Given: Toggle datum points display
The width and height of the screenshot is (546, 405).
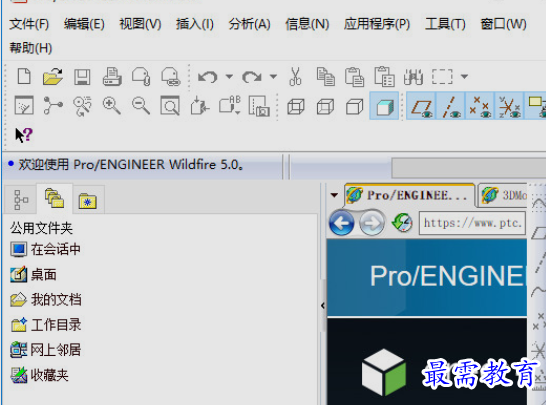Looking at the screenshot, I should 479,106.
